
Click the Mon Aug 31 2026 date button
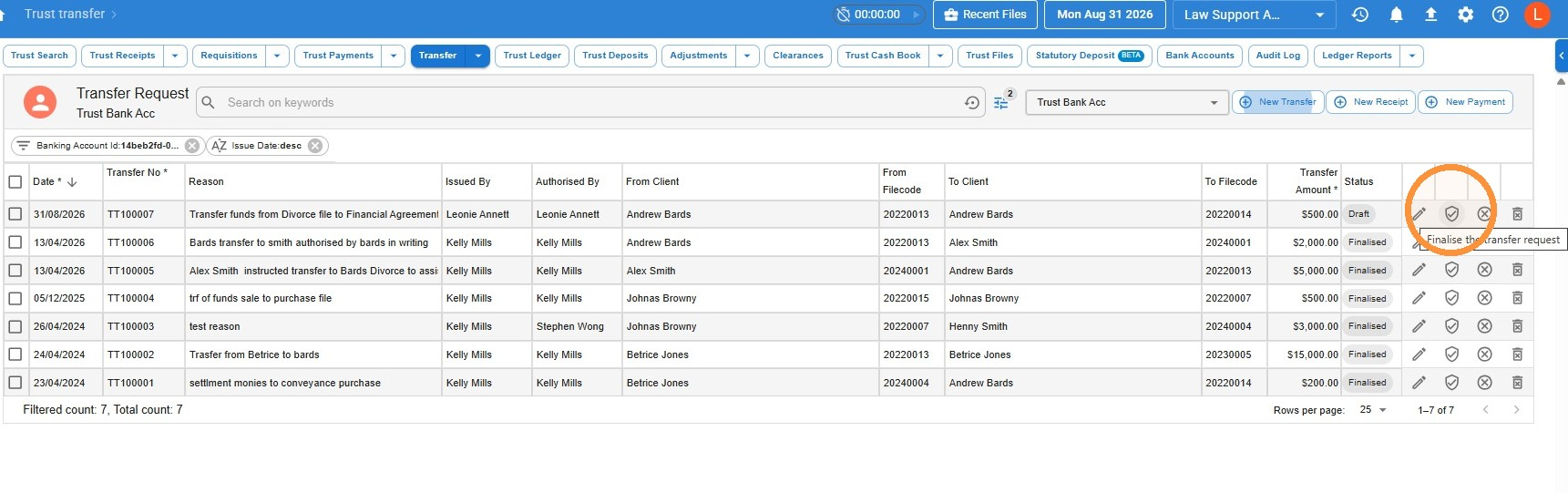tap(1104, 15)
